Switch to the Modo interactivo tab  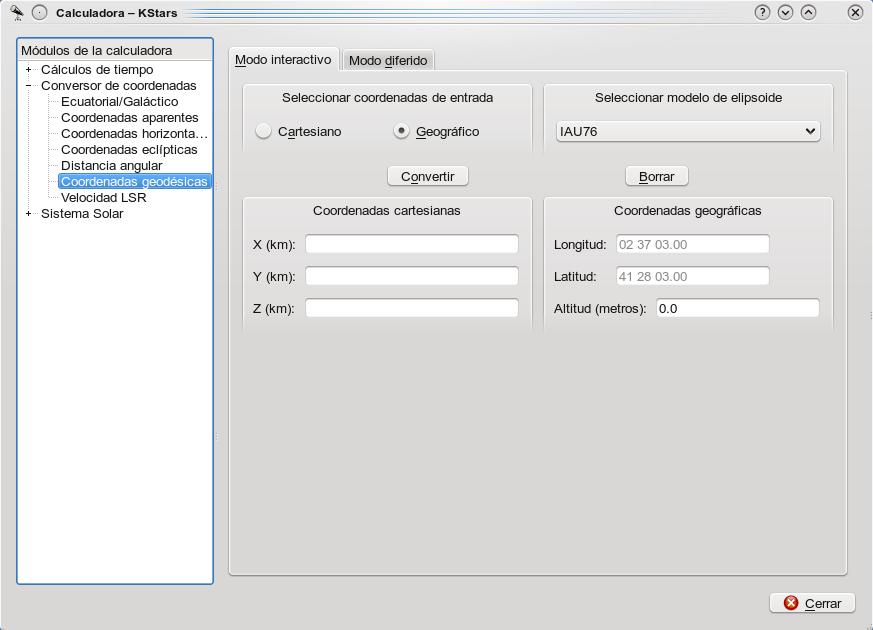coord(283,60)
